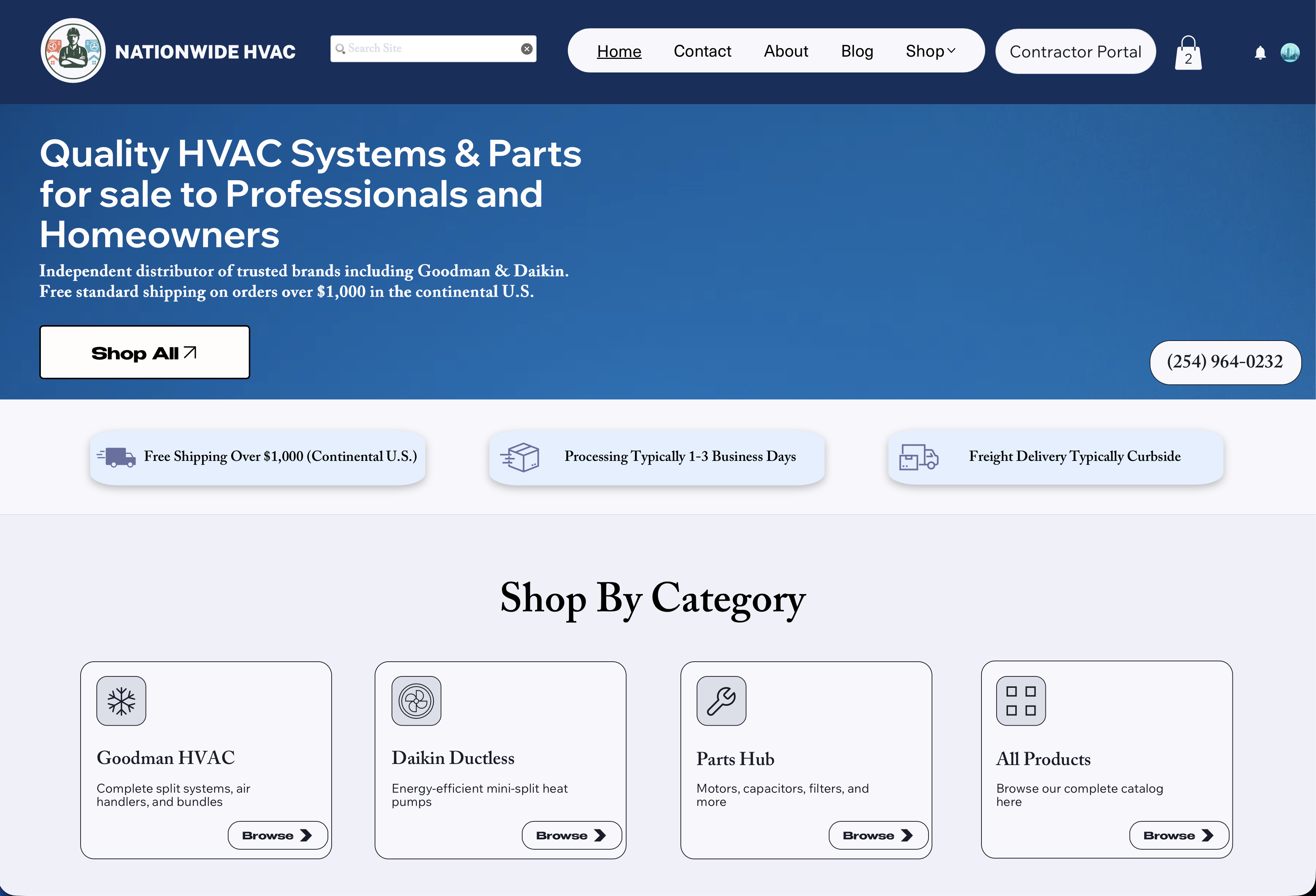
Task: Open the Contractor Portal
Action: click(1075, 51)
